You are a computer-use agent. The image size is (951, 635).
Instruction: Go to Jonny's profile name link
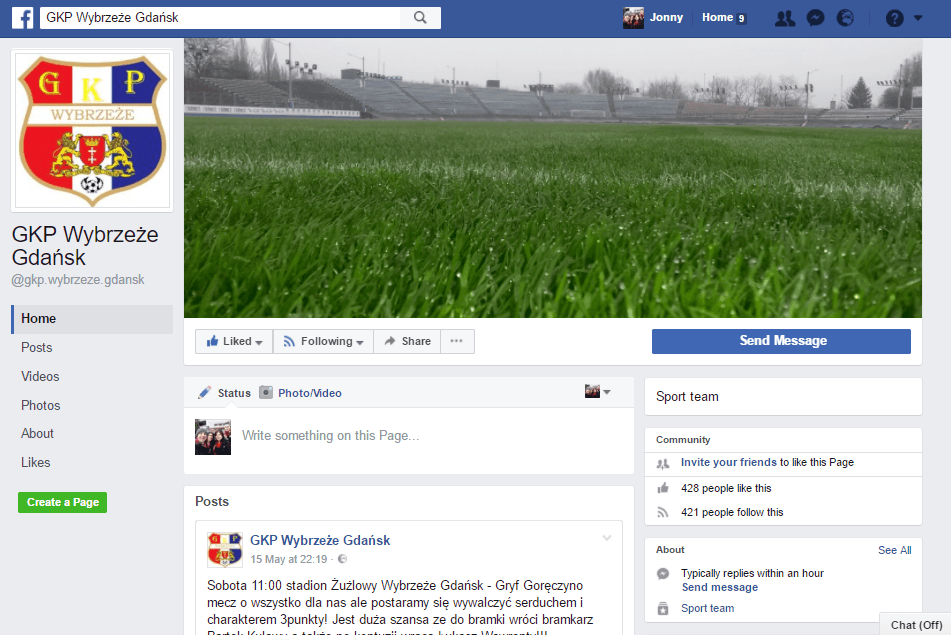point(666,18)
